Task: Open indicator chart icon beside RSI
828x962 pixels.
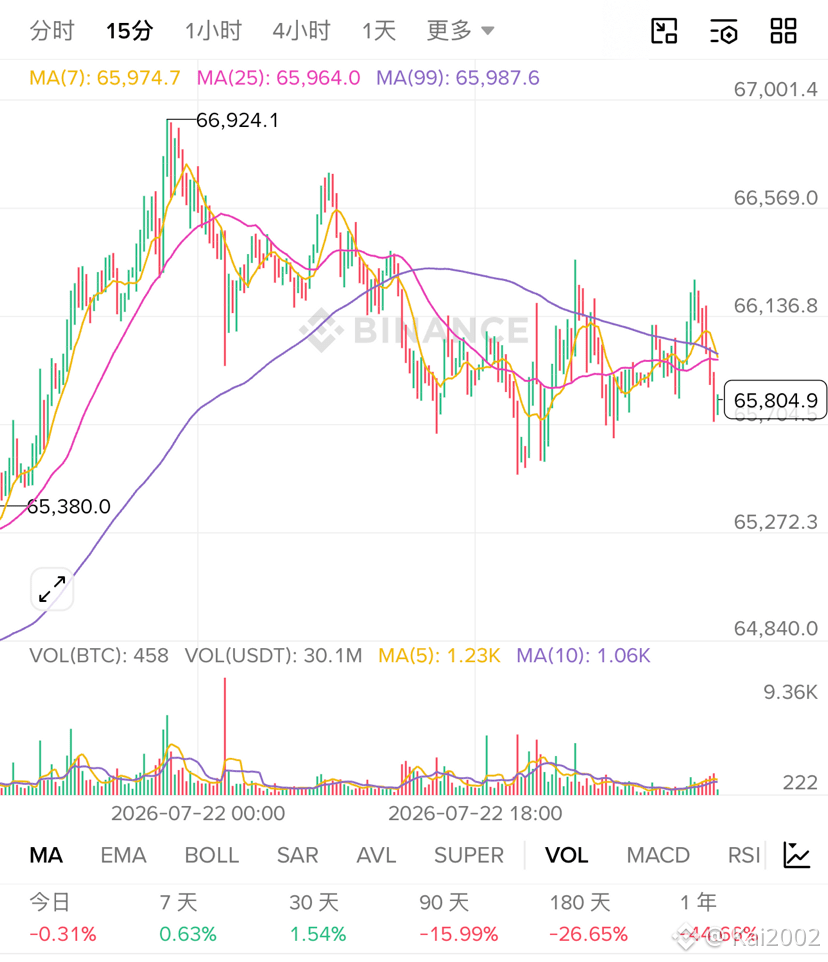Action: [797, 855]
